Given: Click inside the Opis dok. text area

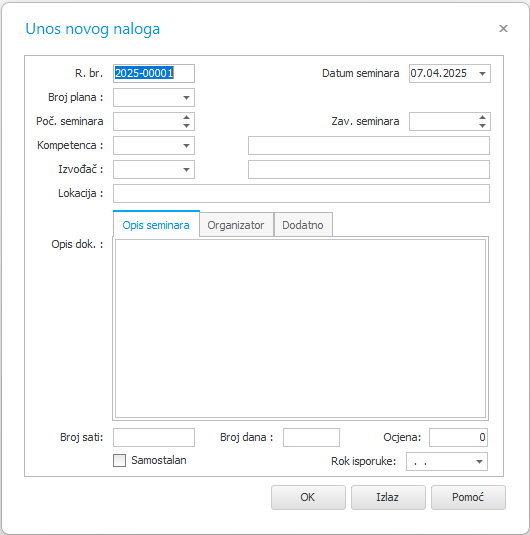Looking at the screenshot, I should pyautogui.click(x=300, y=328).
